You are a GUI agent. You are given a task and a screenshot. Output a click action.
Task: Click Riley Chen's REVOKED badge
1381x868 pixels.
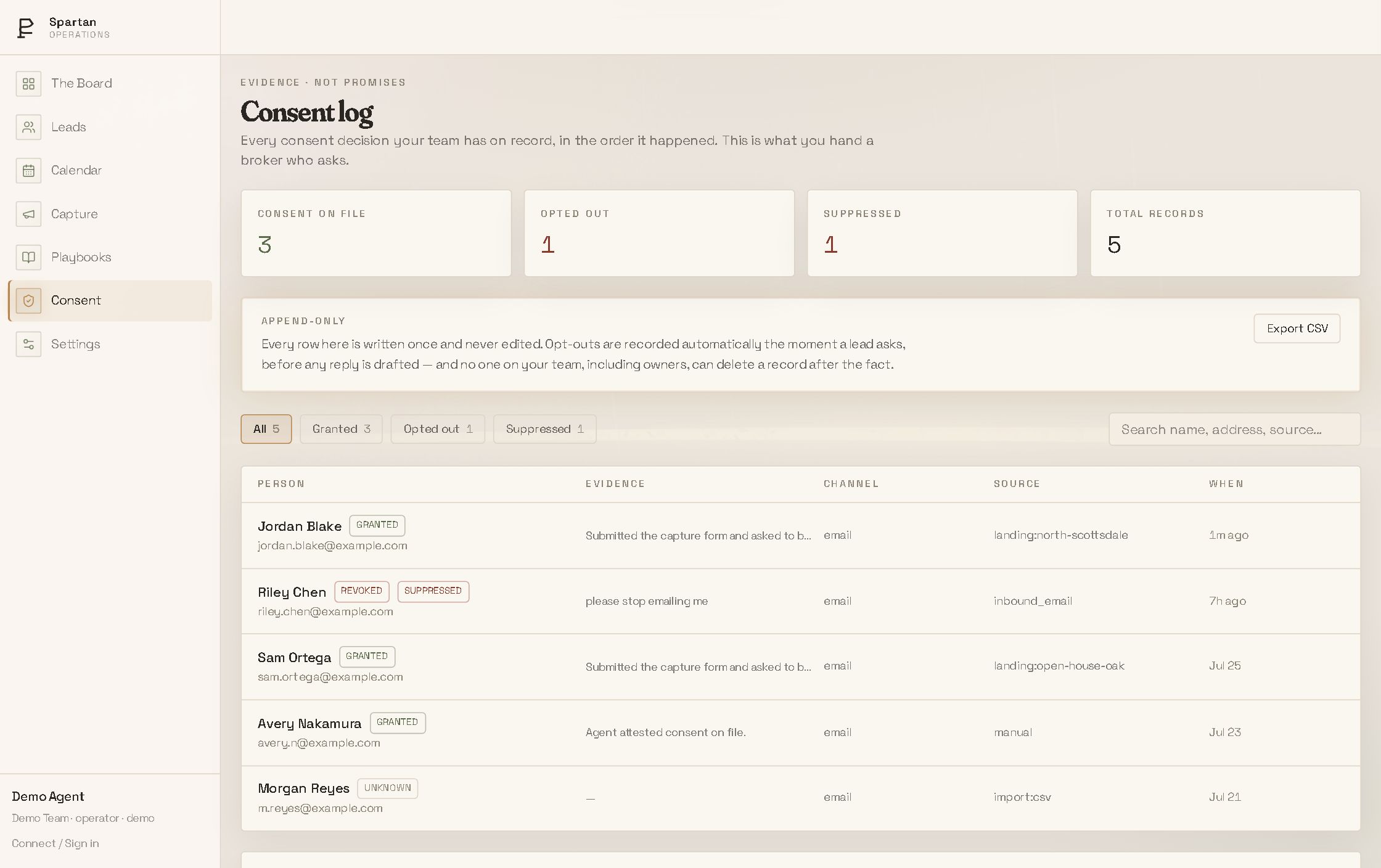(x=362, y=591)
